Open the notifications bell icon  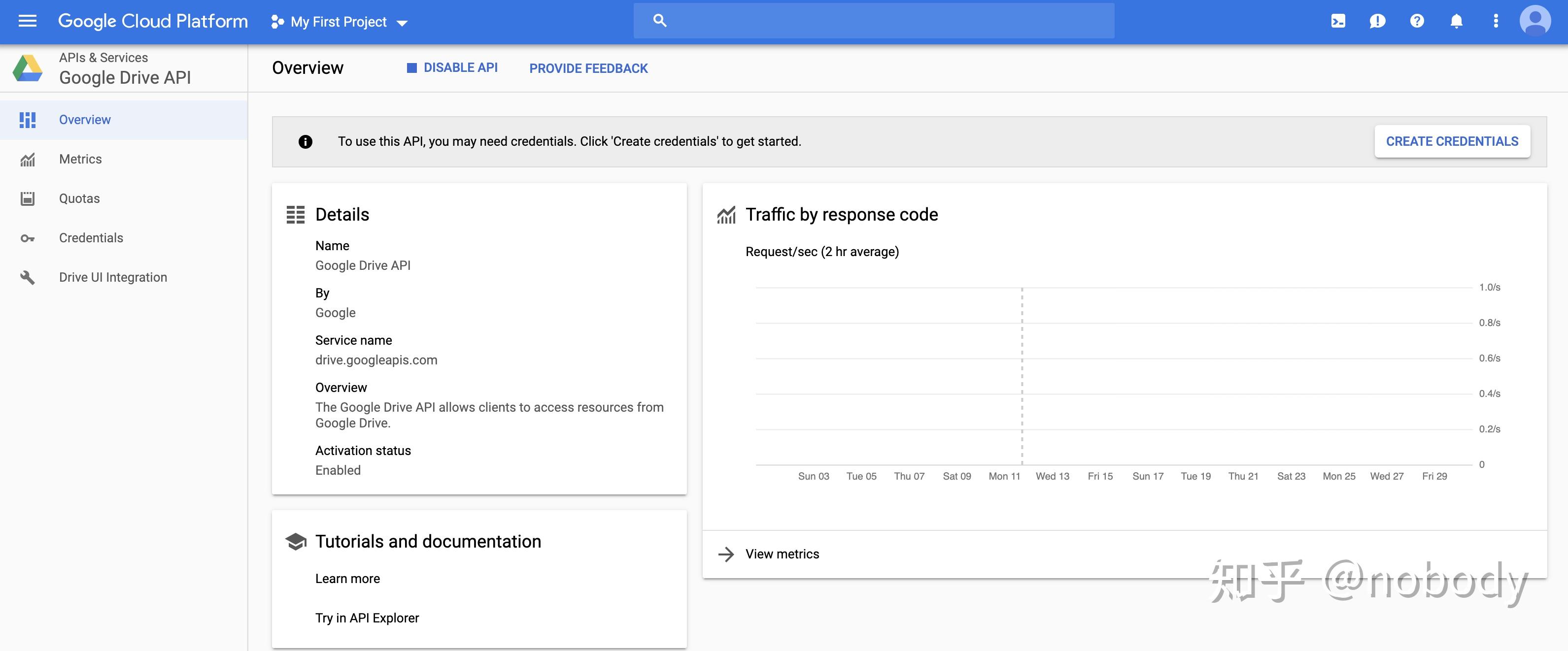coord(1456,21)
